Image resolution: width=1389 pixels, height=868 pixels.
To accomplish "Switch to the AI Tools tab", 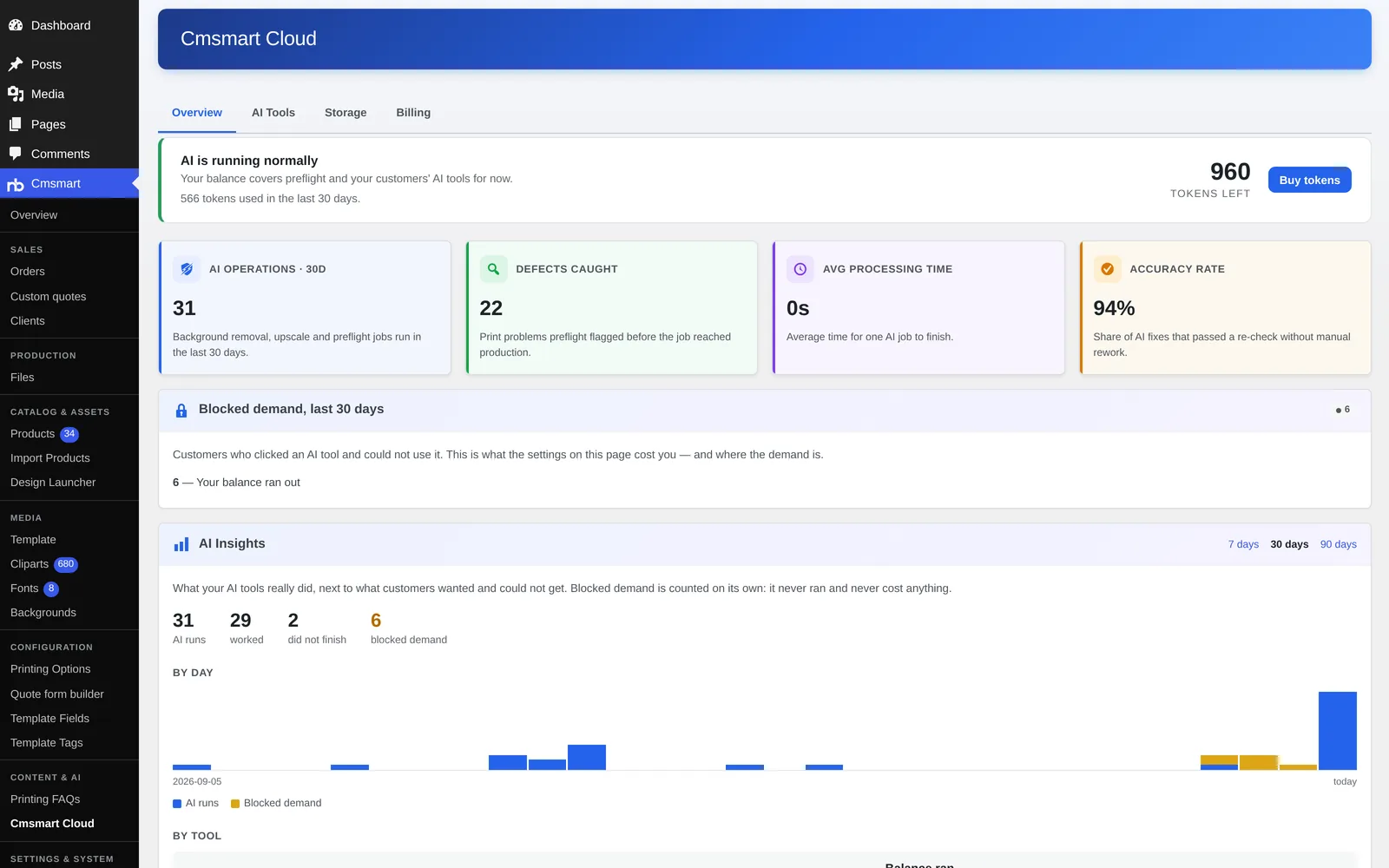I will coord(273,113).
